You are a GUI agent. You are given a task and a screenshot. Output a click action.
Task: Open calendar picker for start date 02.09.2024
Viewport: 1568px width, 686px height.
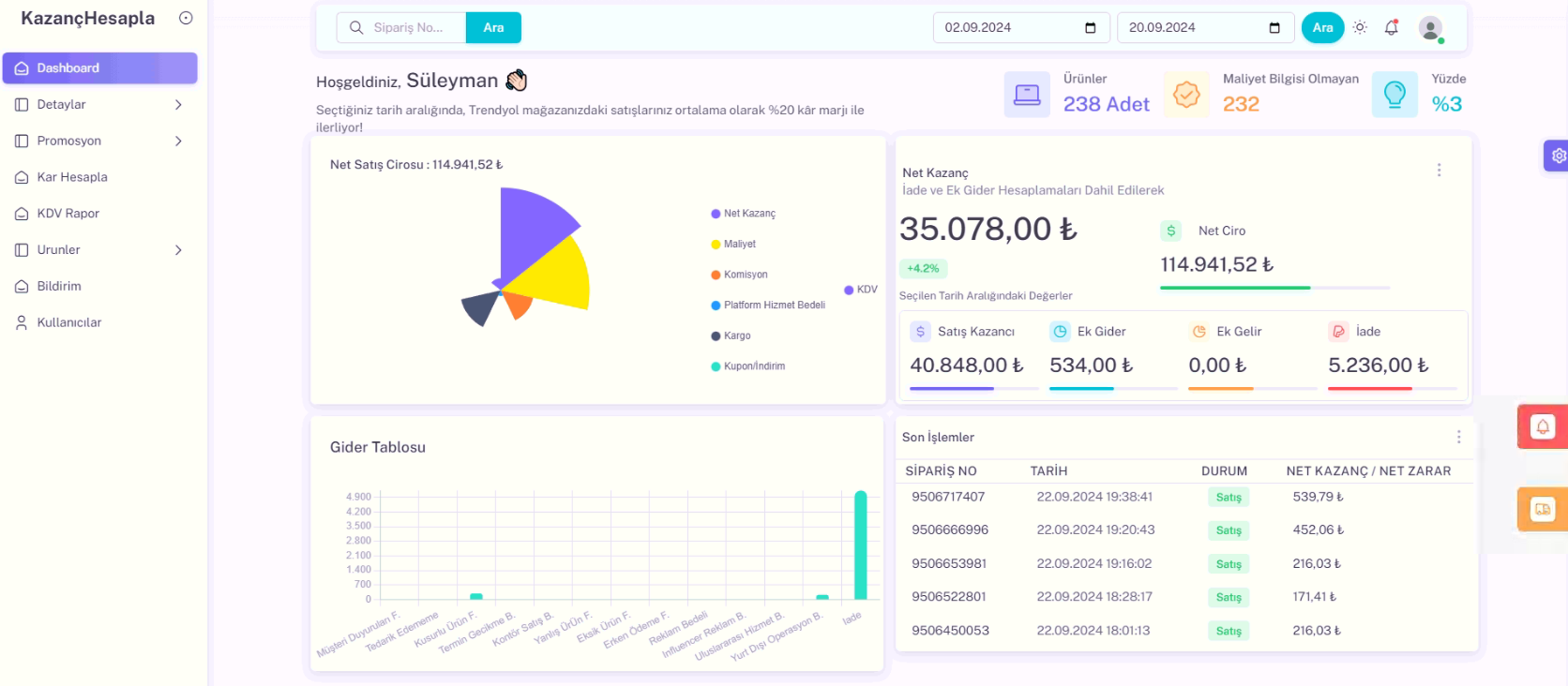click(x=1090, y=27)
